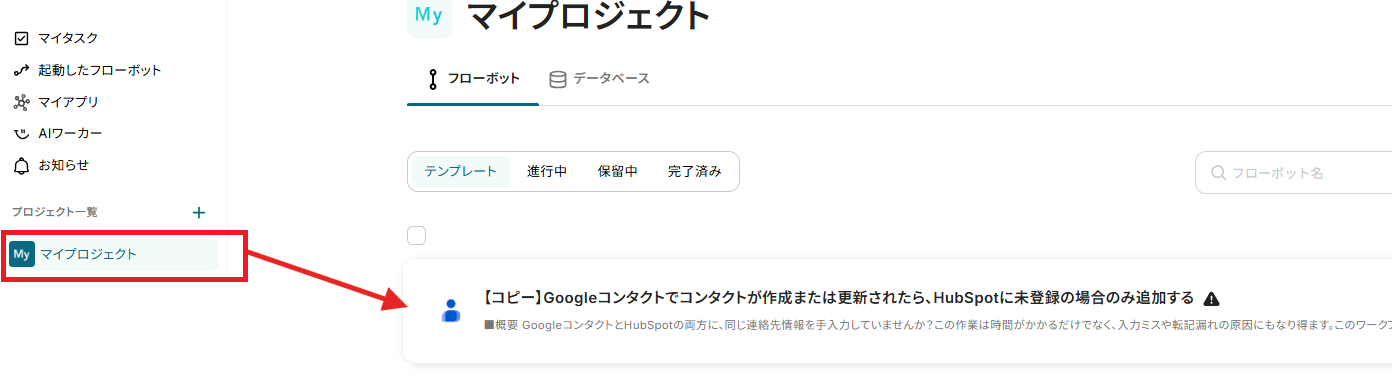
Task: Filter flowbots by 進行中
Action: [x=547, y=172]
